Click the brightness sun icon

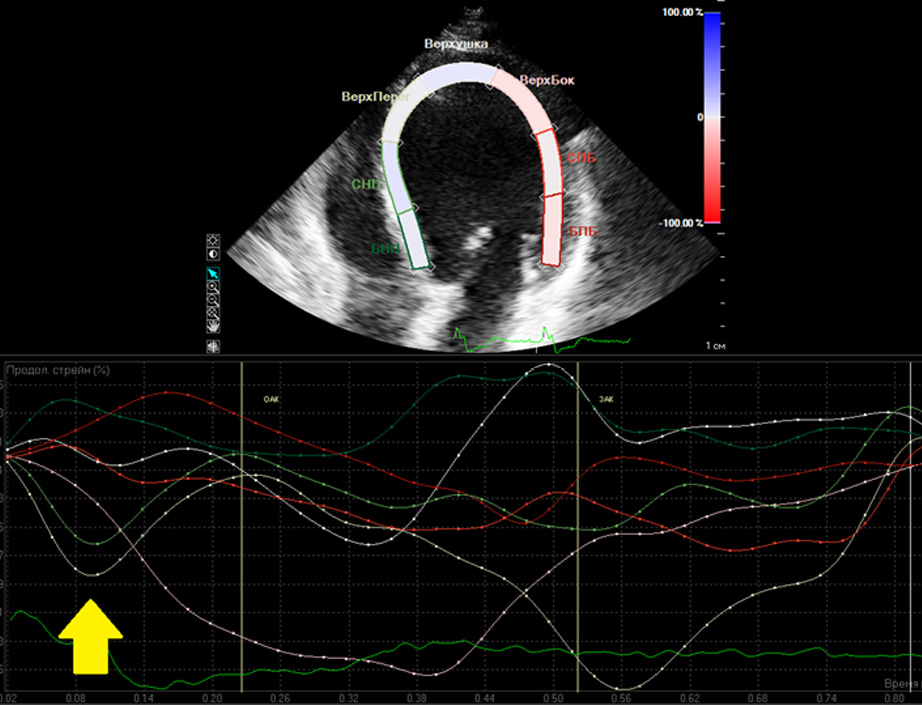pos(213,241)
